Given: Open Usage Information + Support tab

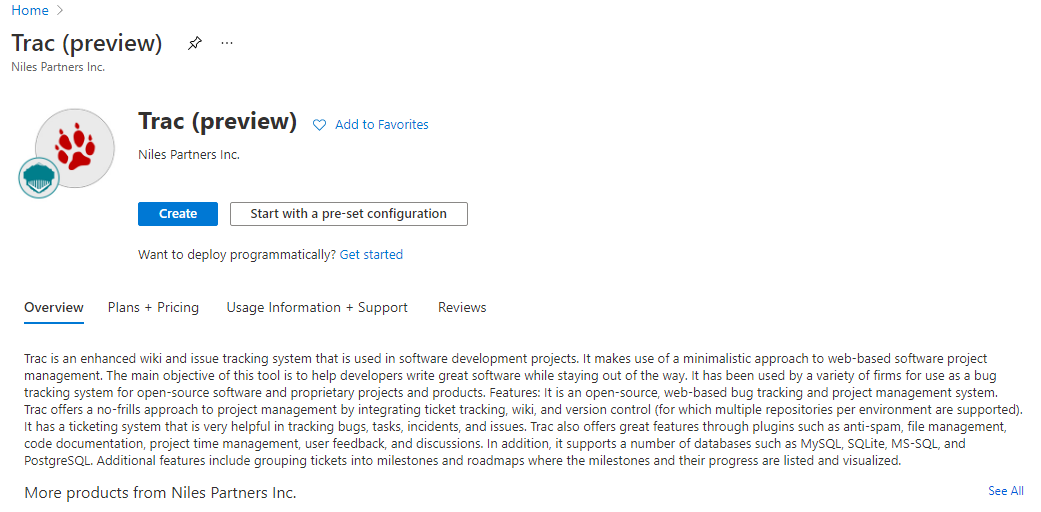Looking at the screenshot, I should pos(317,308).
